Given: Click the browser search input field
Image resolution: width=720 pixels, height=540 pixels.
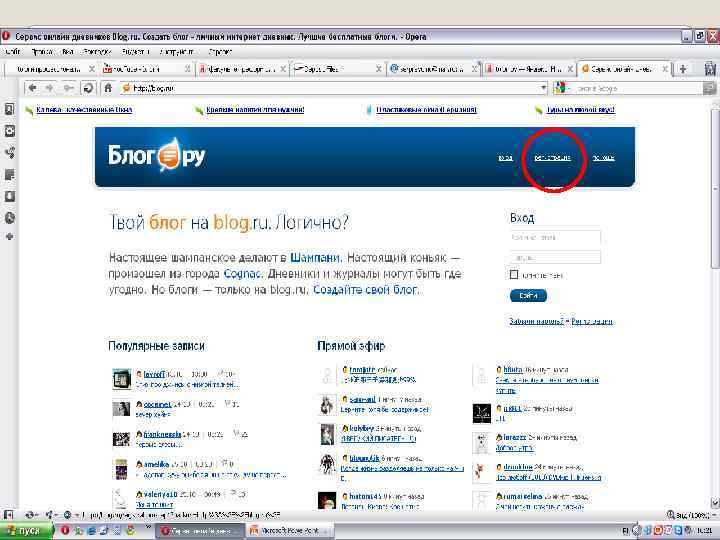Looking at the screenshot, I should pyautogui.click(x=637, y=88).
